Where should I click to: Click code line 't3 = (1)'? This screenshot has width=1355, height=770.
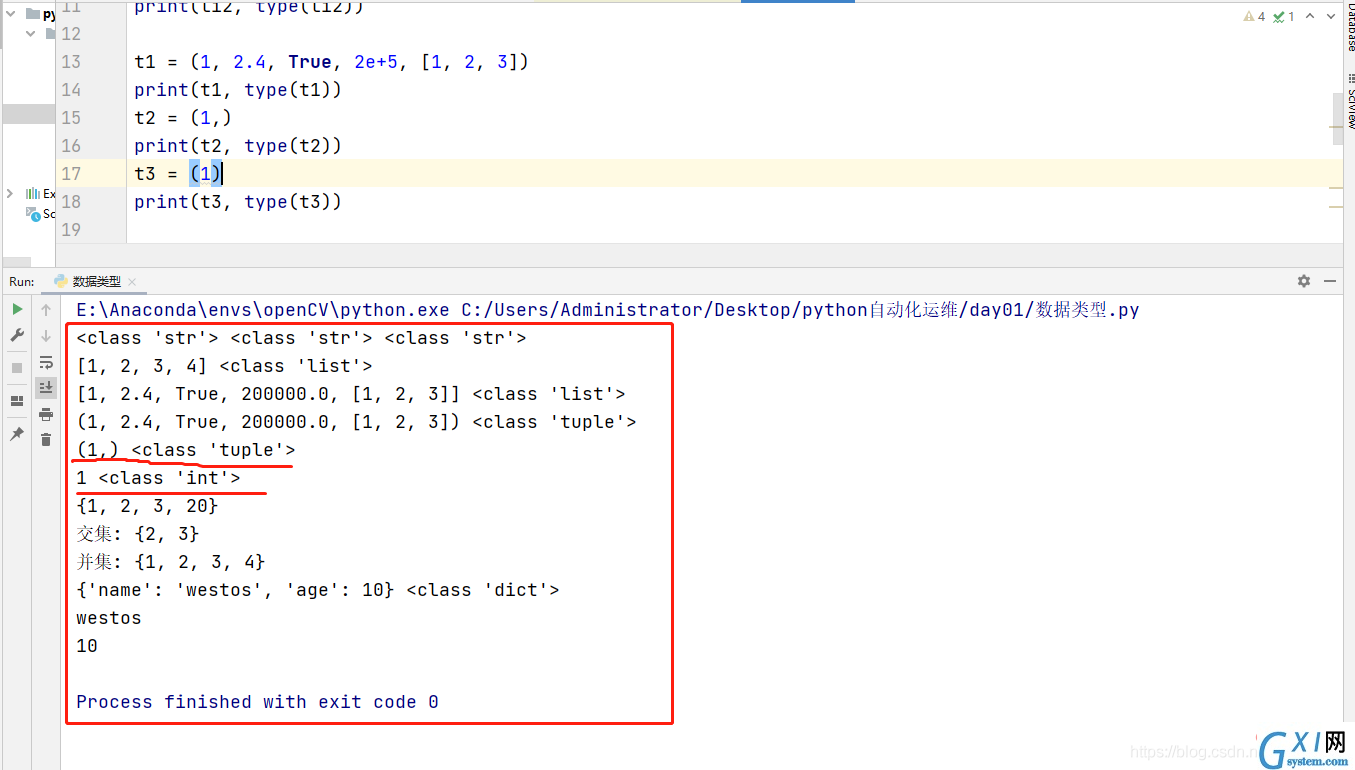coord(178,174)
